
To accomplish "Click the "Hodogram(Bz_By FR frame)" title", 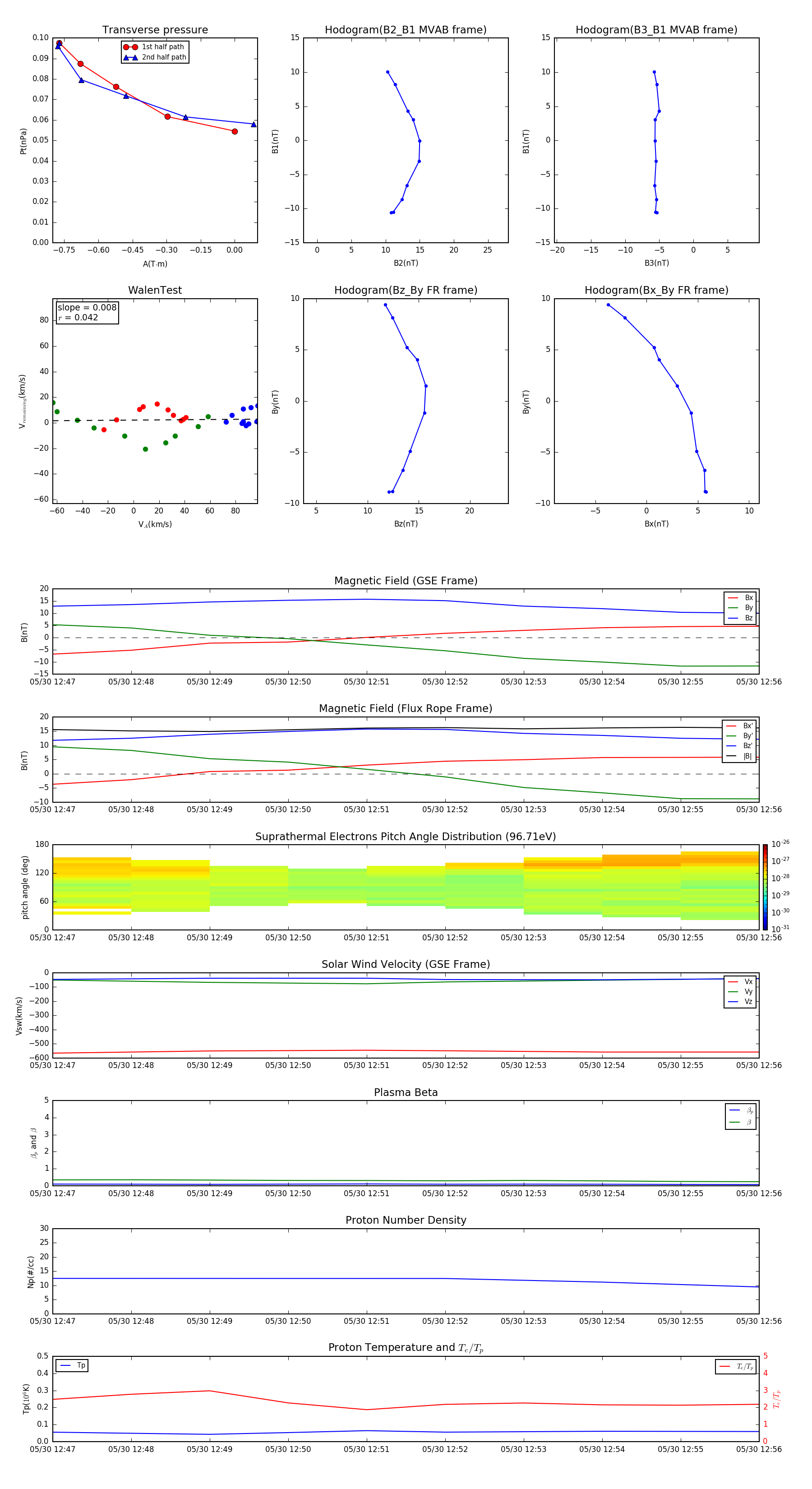I will click(406, 290).
